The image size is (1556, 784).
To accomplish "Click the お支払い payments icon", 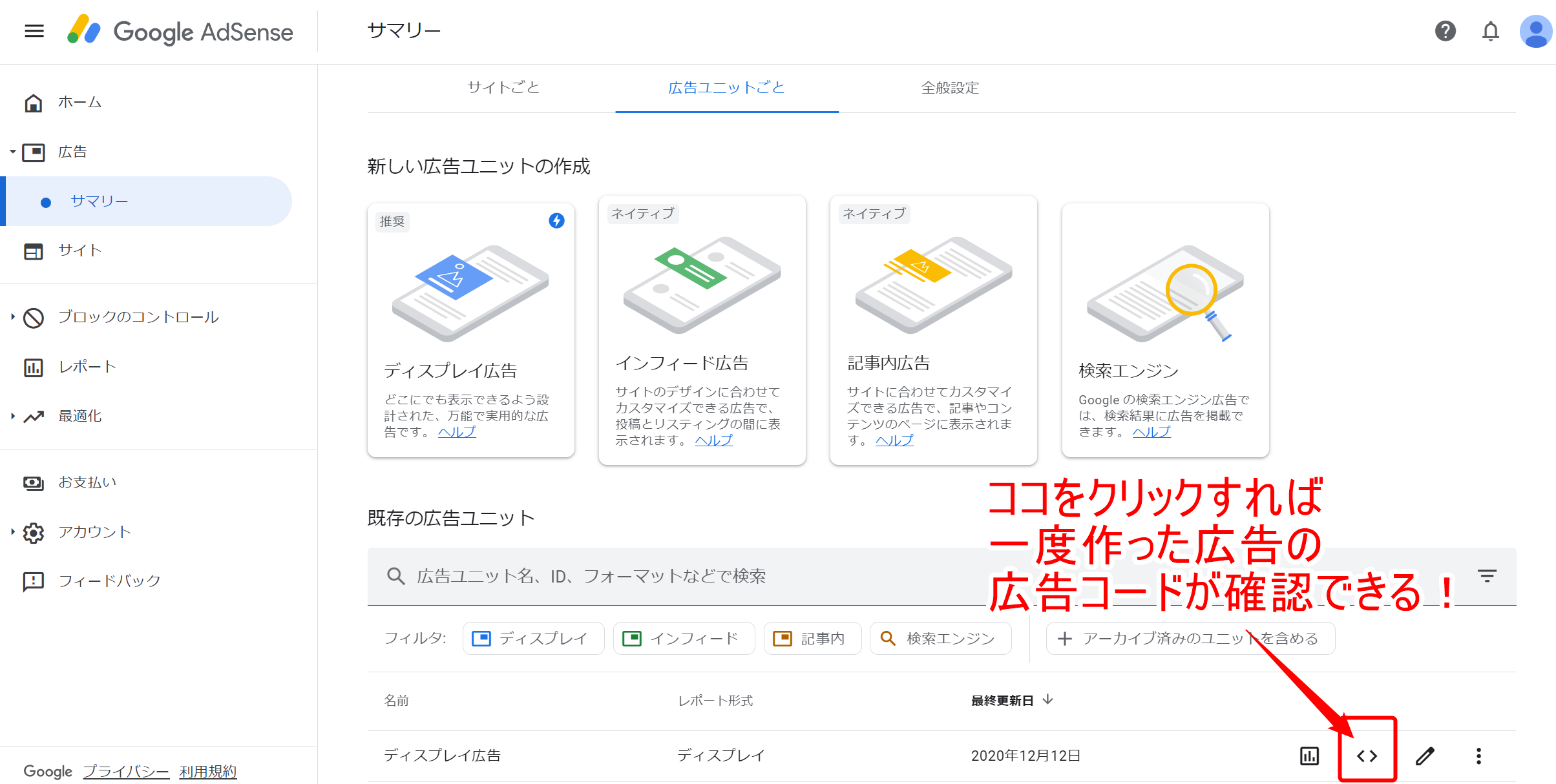I will pos(34,483).
